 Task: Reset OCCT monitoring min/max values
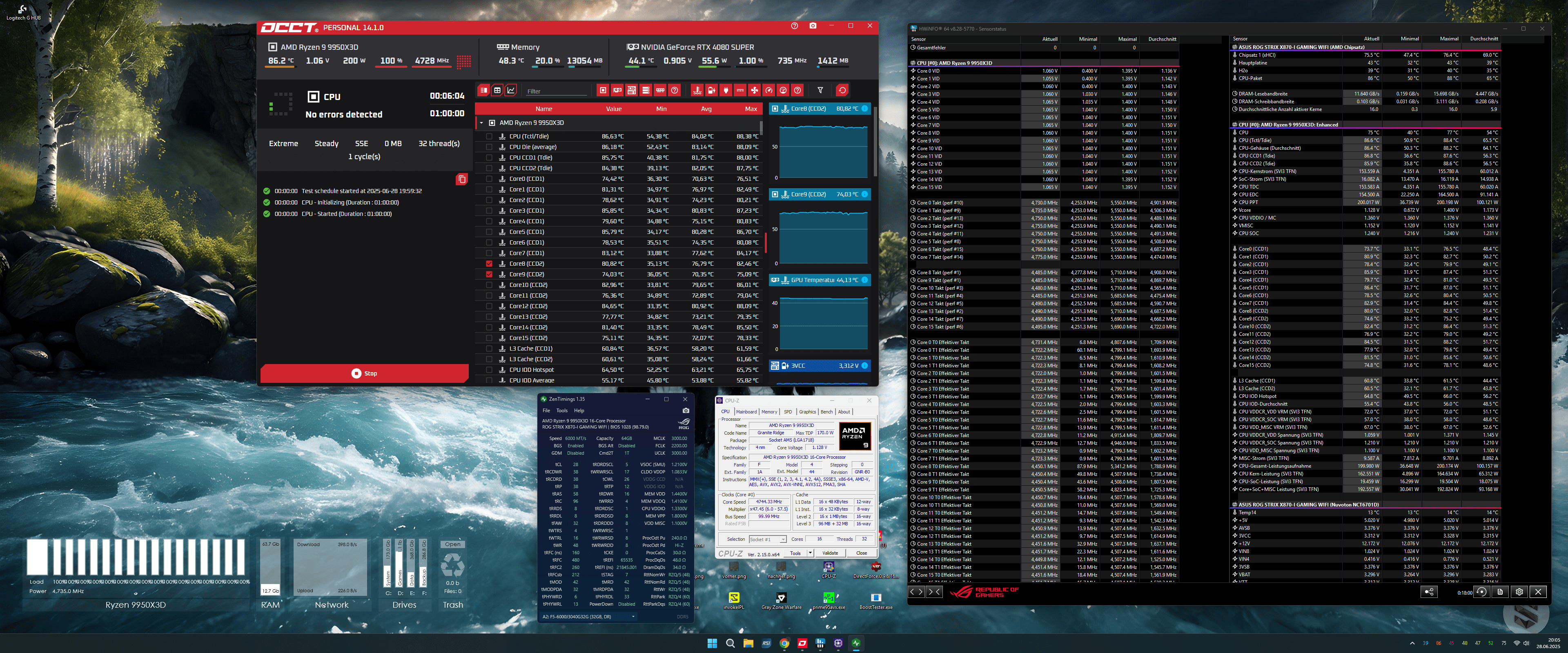tap(842, 90)
